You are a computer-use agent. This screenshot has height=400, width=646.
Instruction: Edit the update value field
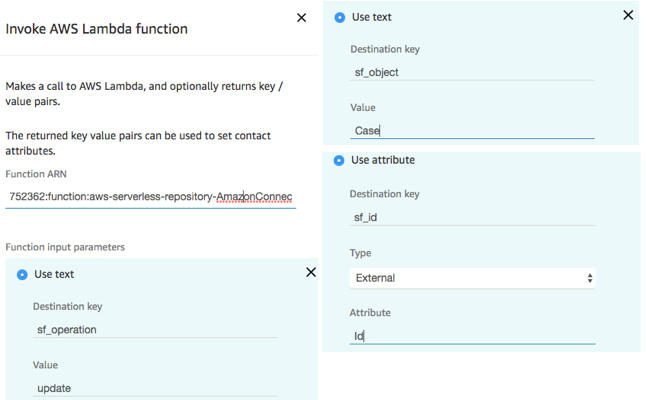tap(155, 388)
